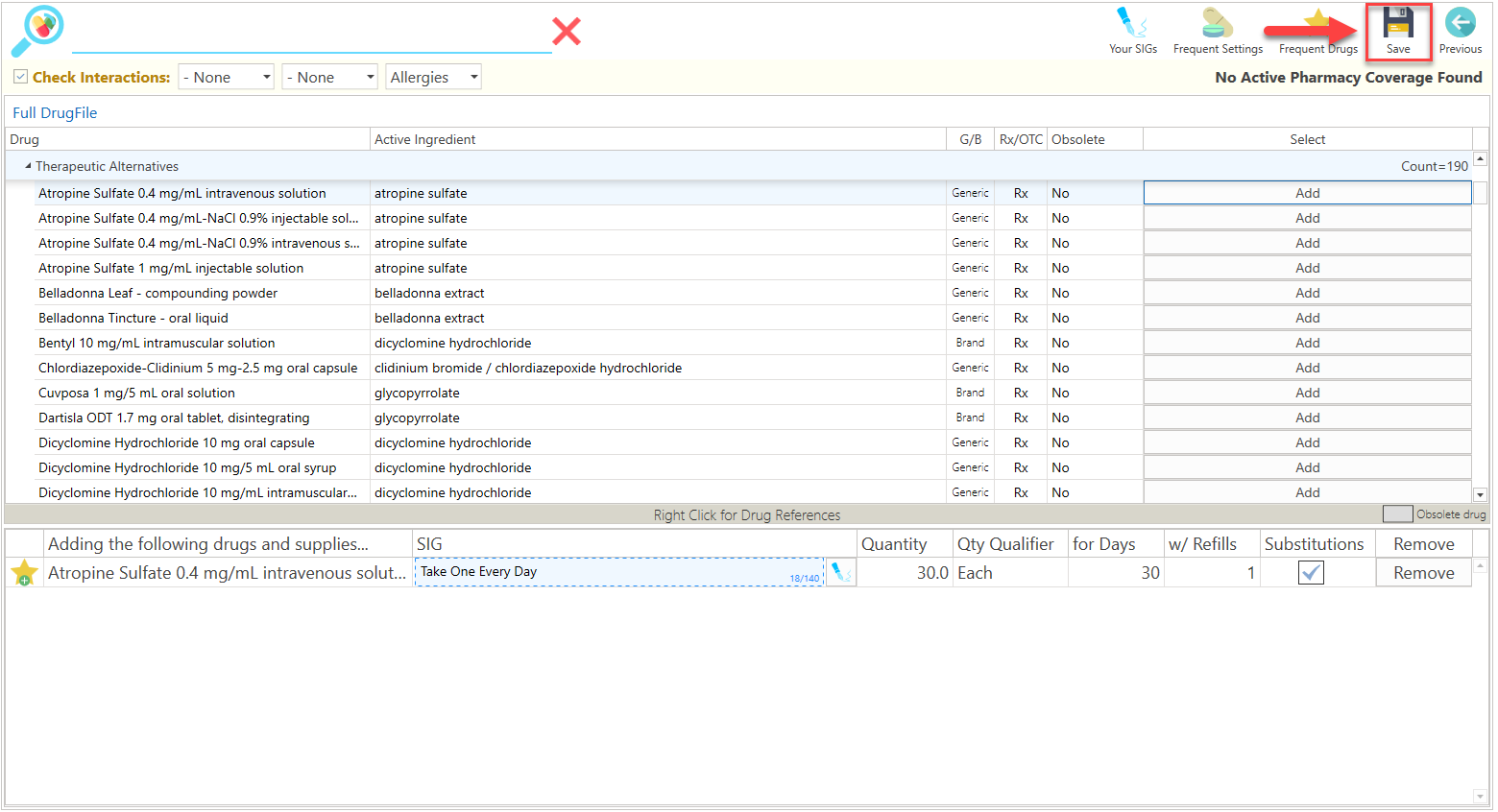Remove Atropine Sulfate from the adding list

pos(1423,573)
